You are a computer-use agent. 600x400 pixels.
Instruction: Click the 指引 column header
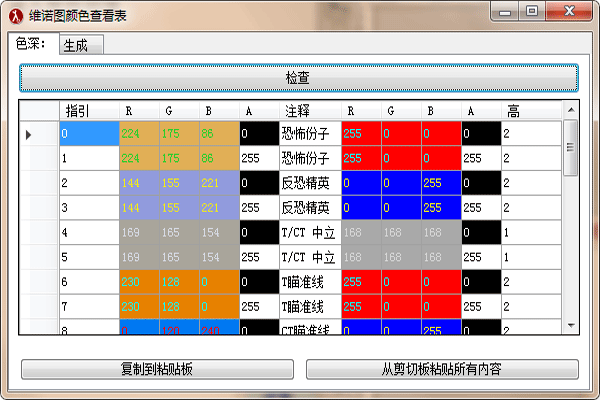pos(89,111)
